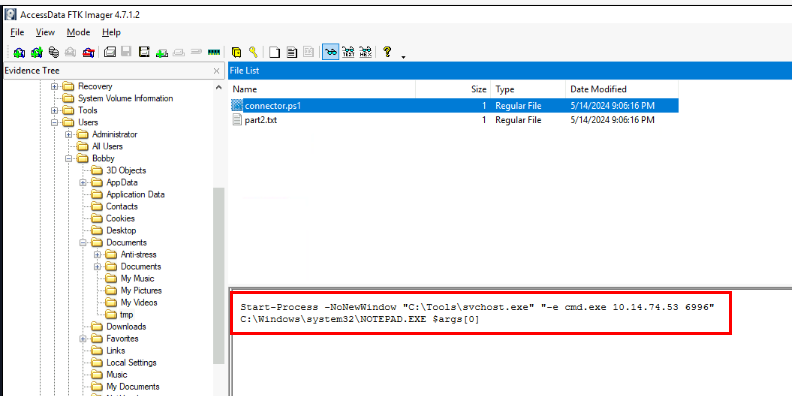The height and width of the screenshot is (396, 792).
Task: Click the Capture Memory chip icon
Action: [214, 52]
